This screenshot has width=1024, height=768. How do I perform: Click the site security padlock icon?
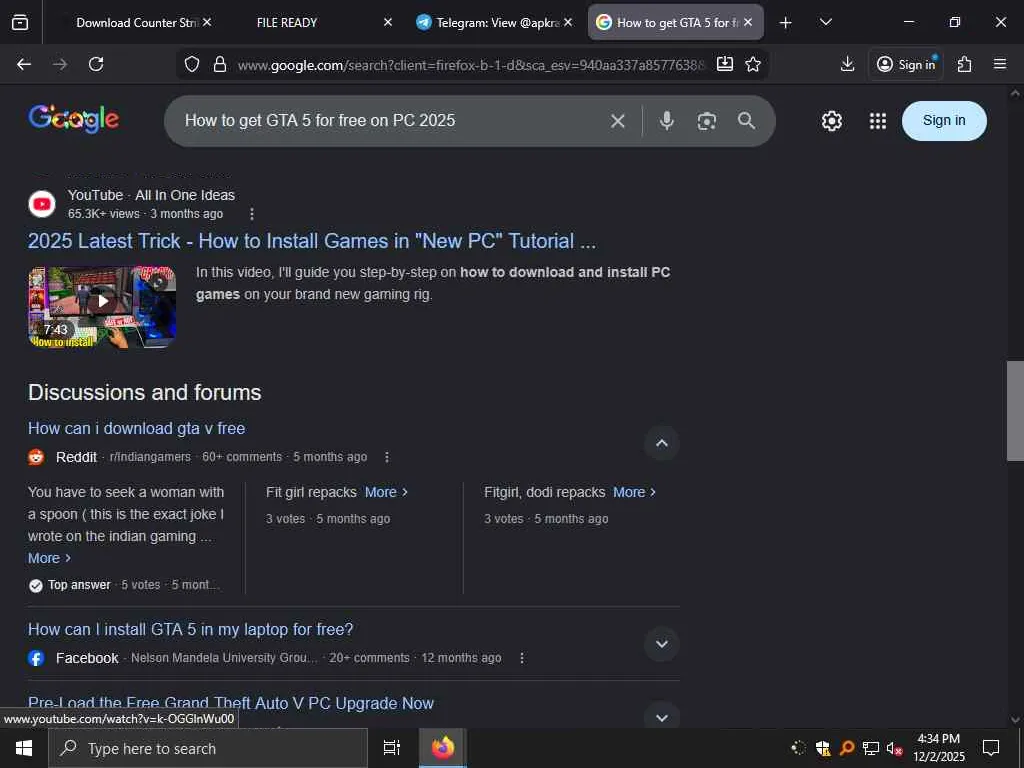click(x=220, y=64)
